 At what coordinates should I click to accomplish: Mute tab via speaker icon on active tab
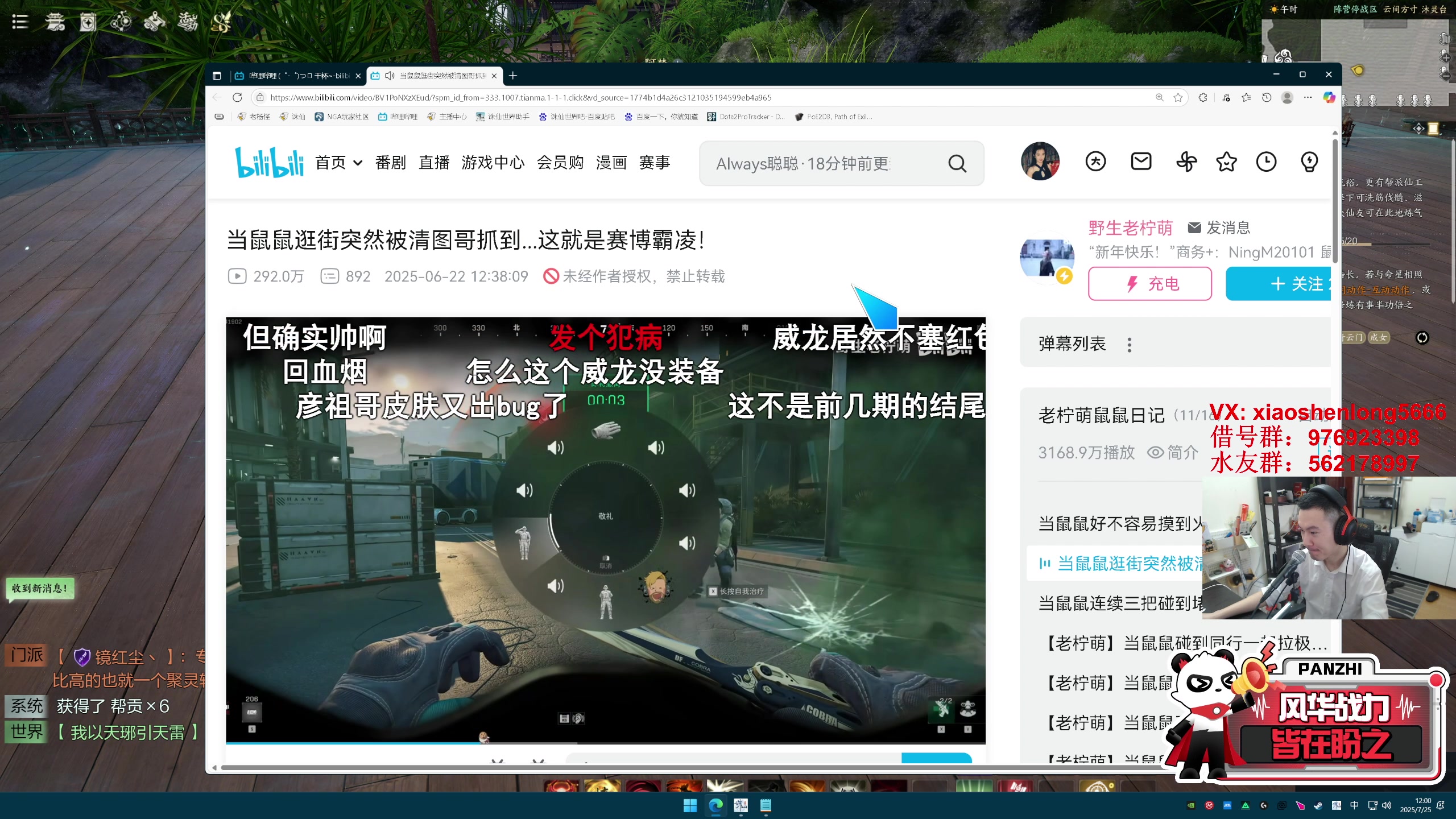390,76
